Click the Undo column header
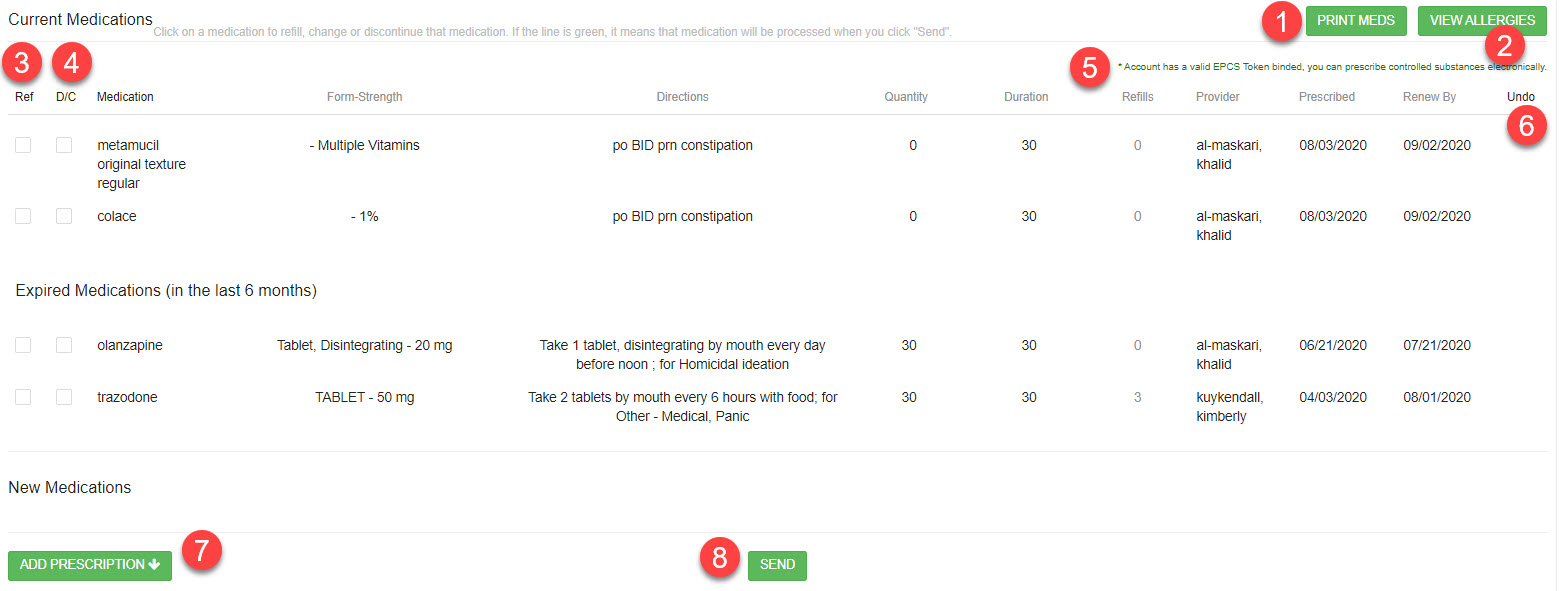Viewport: 1560px width, 591px height. point(1520,96)
